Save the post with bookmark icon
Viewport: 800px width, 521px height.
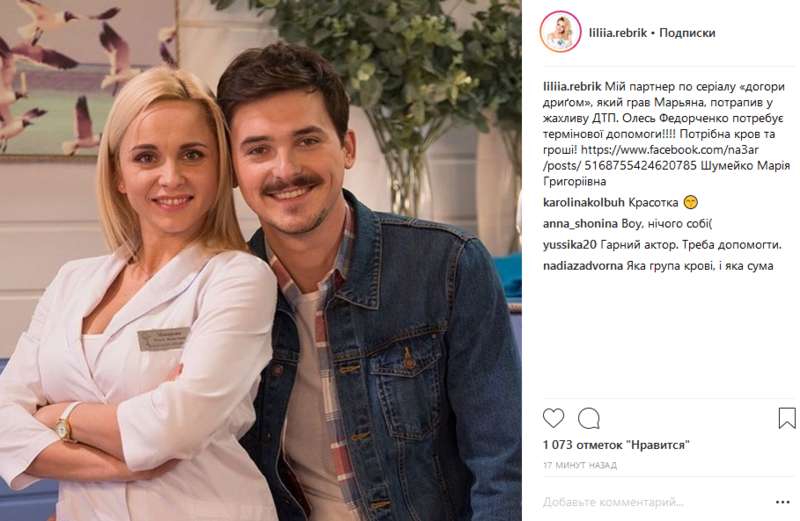tap(787, 418)
